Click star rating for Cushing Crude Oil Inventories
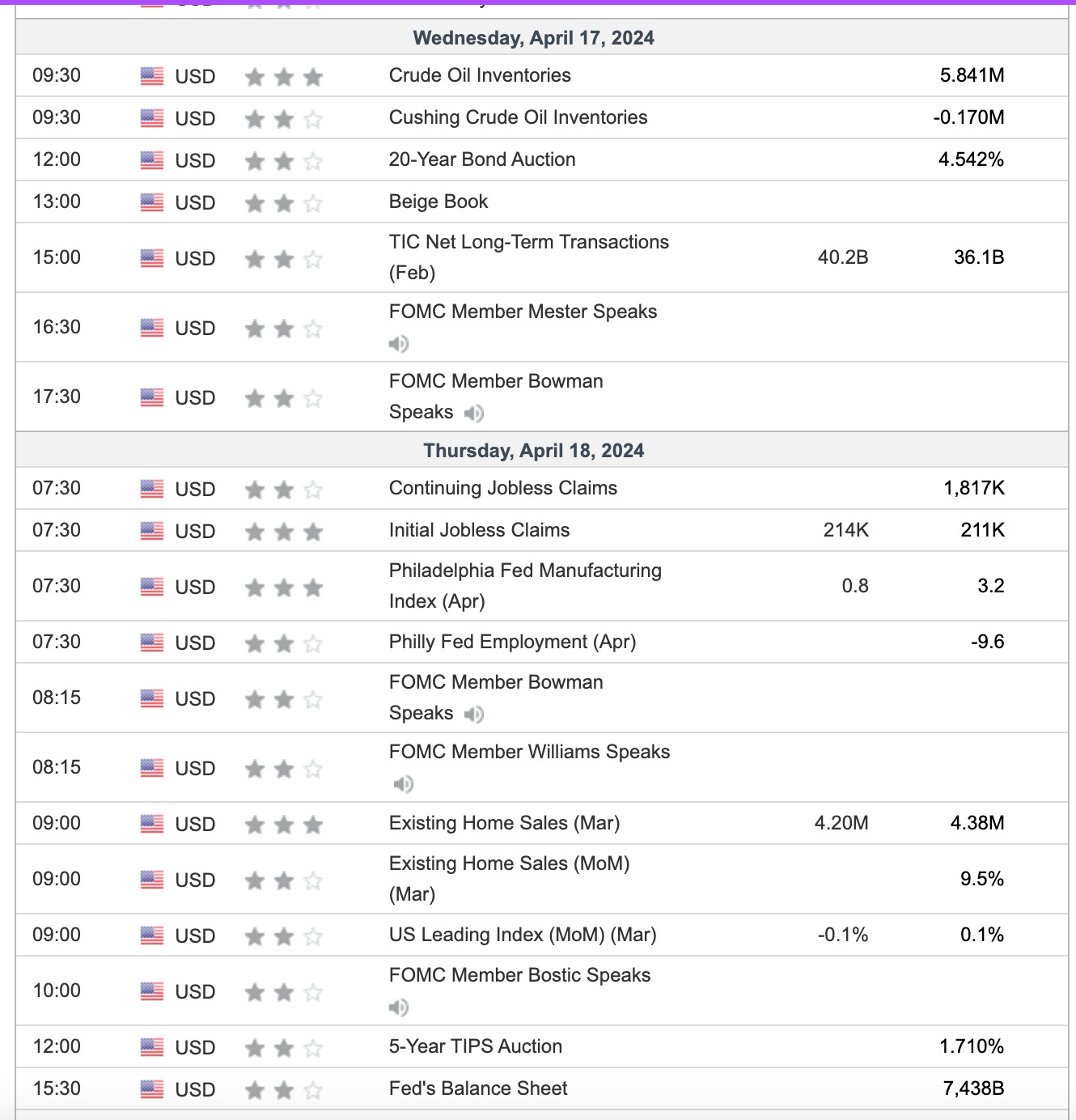1076x1120 pixels. point(284,119)
